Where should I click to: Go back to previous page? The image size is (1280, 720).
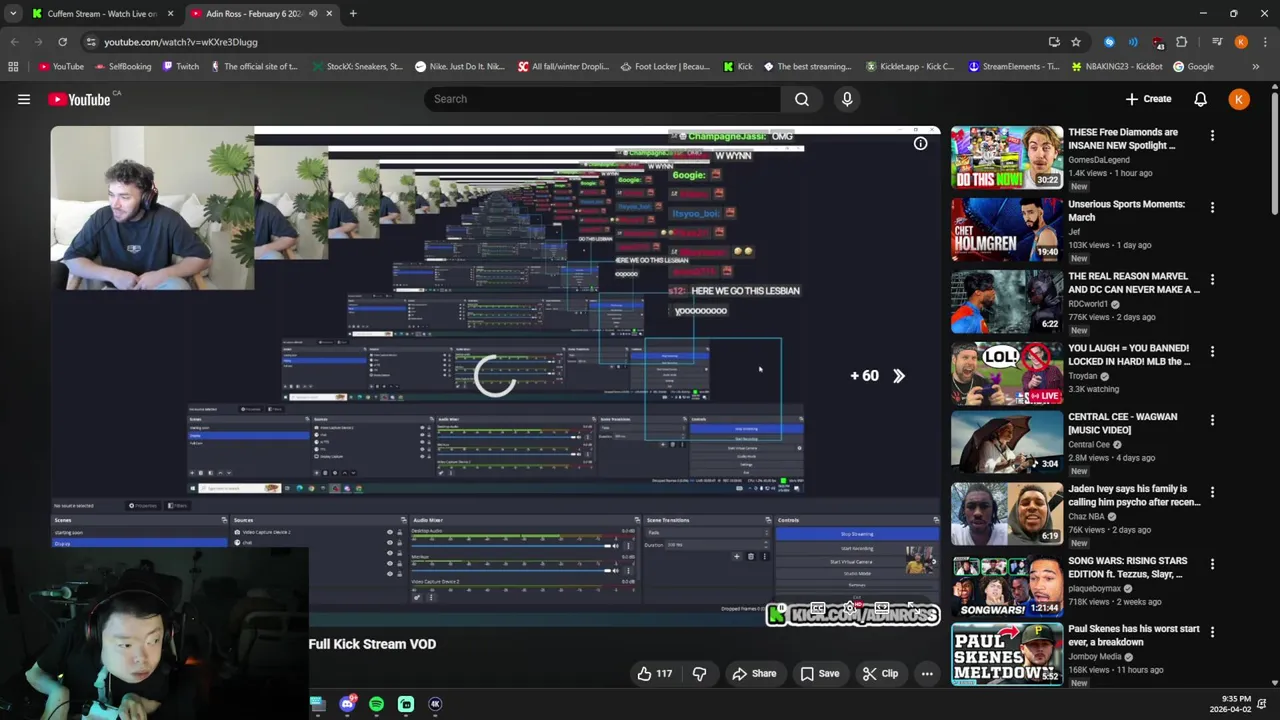14,42
